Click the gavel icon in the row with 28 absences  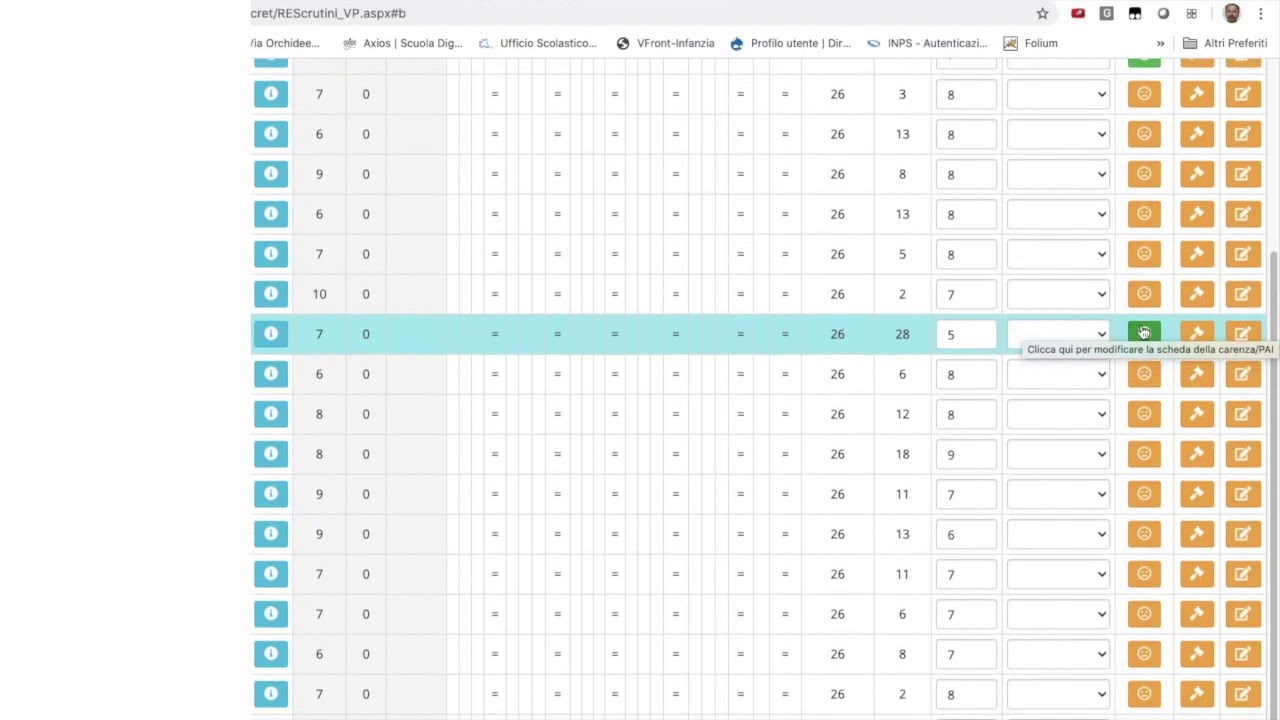(1197, 334)
